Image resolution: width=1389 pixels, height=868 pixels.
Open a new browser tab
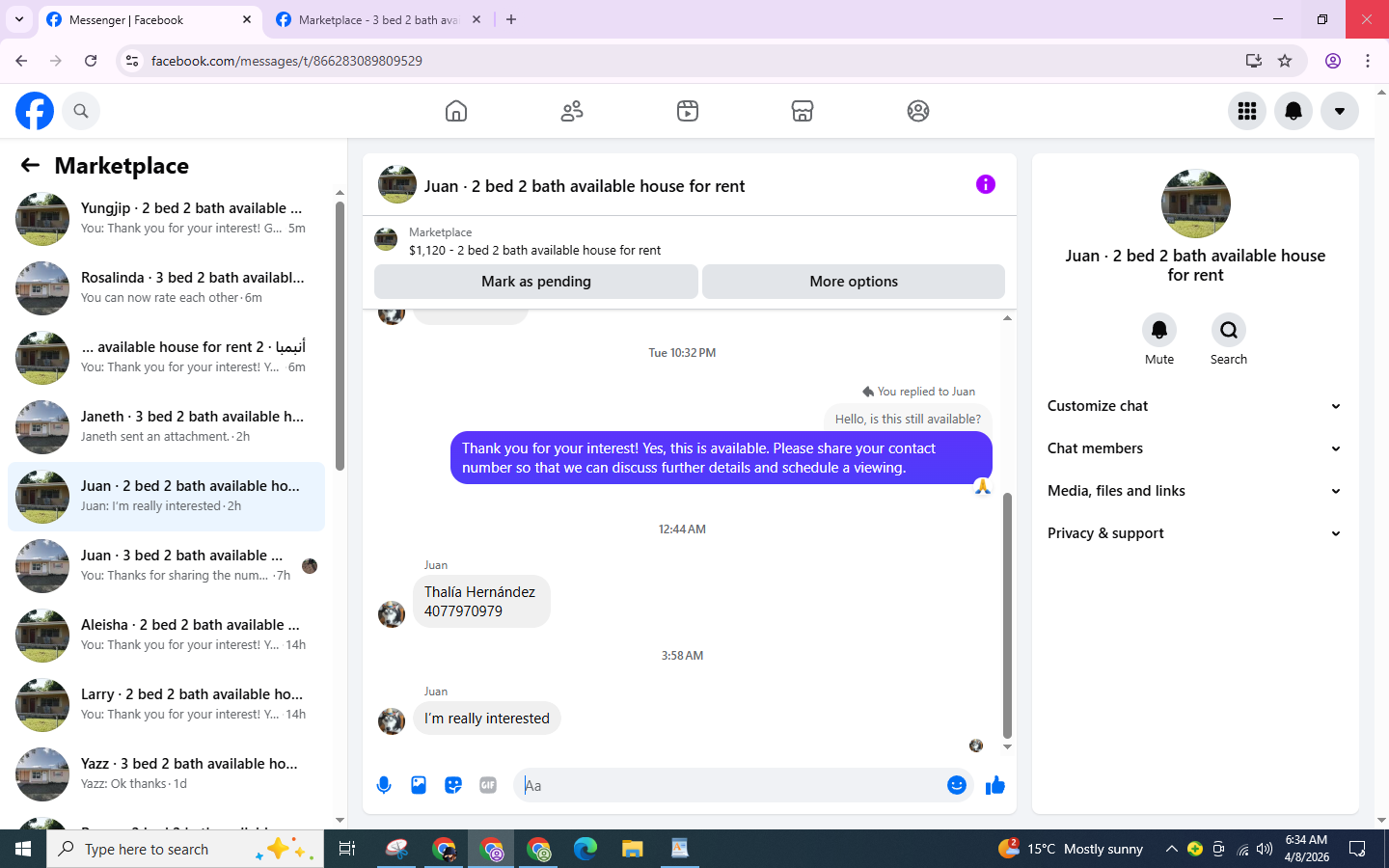(x=511, y=19)
